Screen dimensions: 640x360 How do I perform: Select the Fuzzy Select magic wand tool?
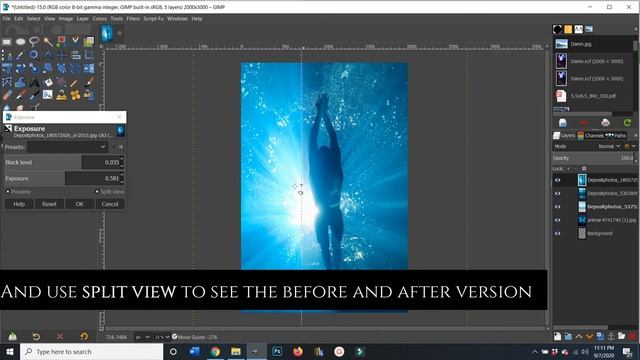pos(48,42)
